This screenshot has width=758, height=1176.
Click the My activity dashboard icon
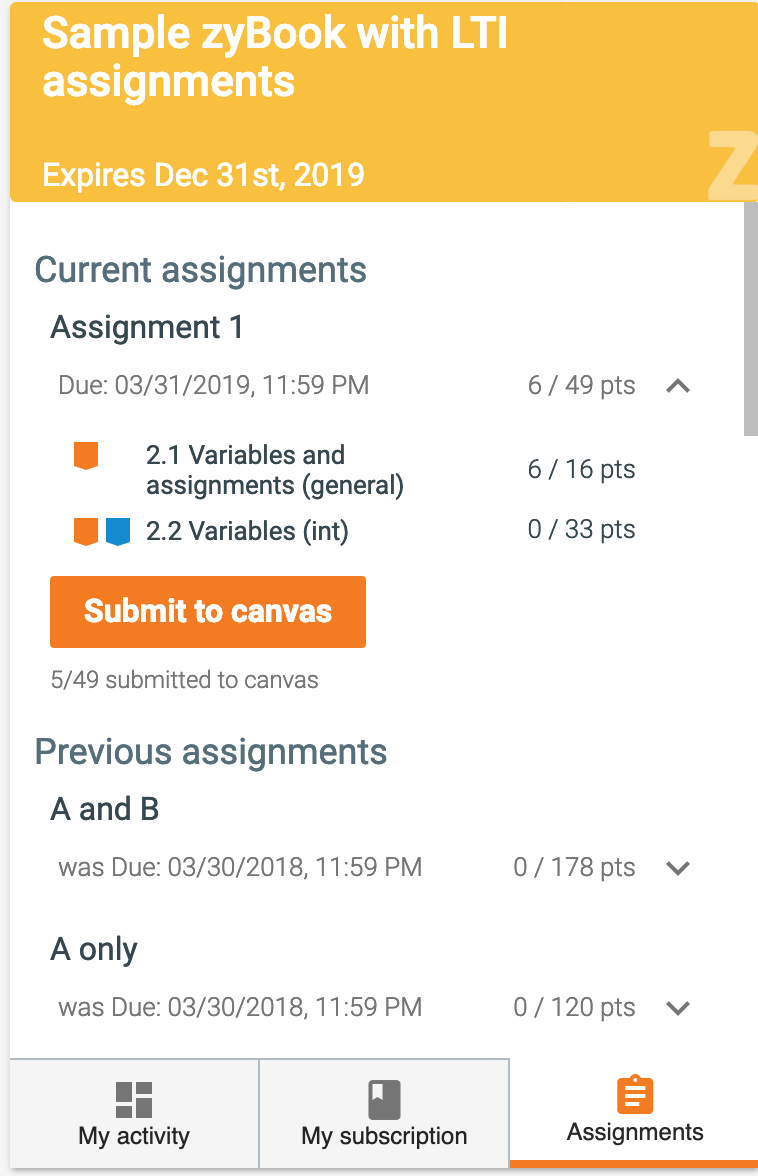(134, 1099)
